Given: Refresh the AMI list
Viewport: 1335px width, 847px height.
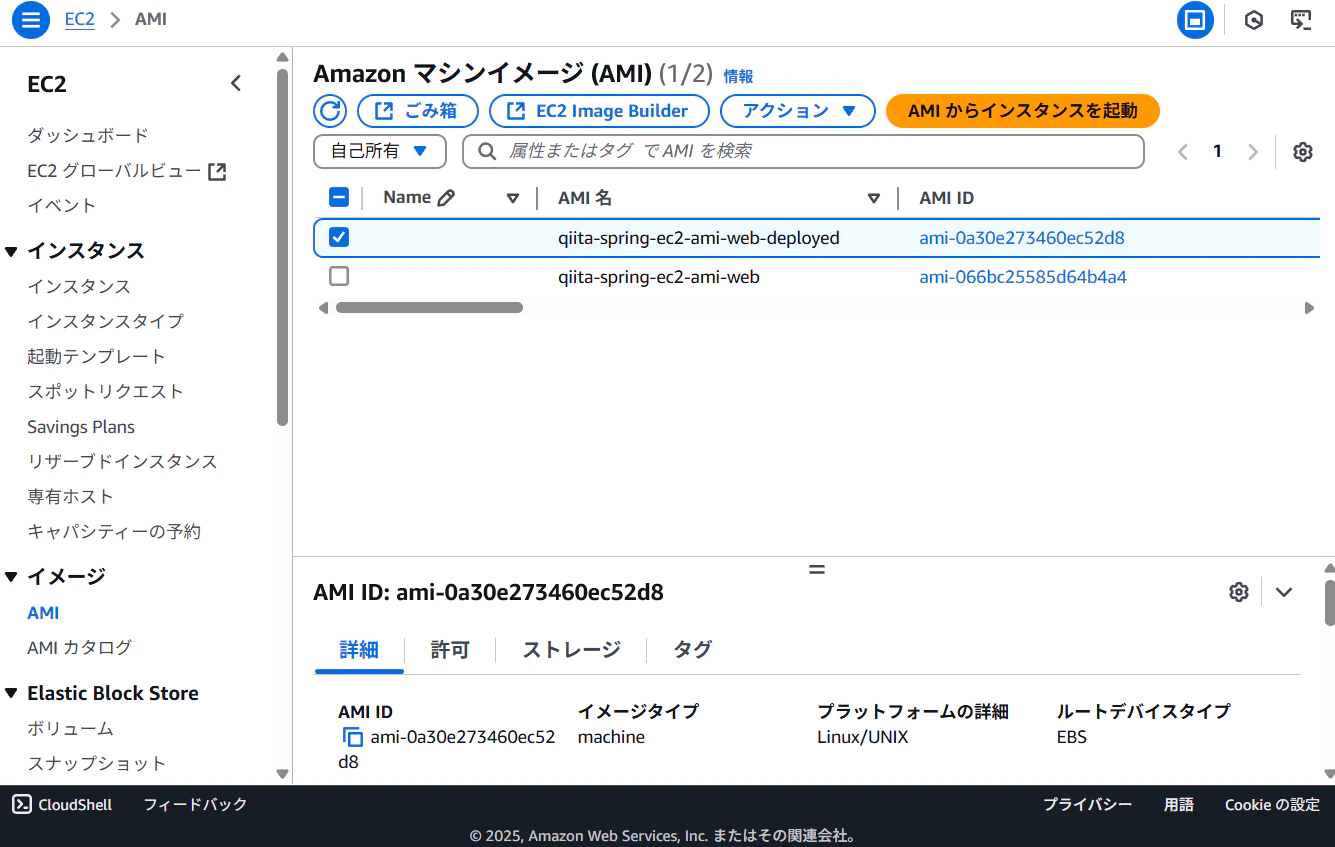Looking at the screenshot, I should pos(330,111).
